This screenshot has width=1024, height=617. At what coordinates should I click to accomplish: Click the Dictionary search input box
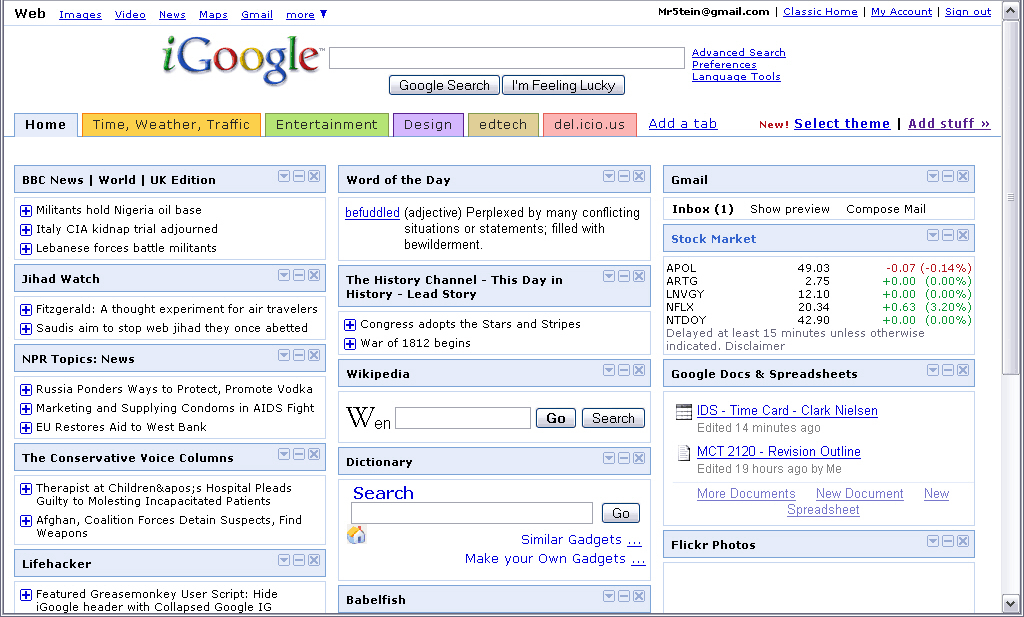click(x=472, y=513)
